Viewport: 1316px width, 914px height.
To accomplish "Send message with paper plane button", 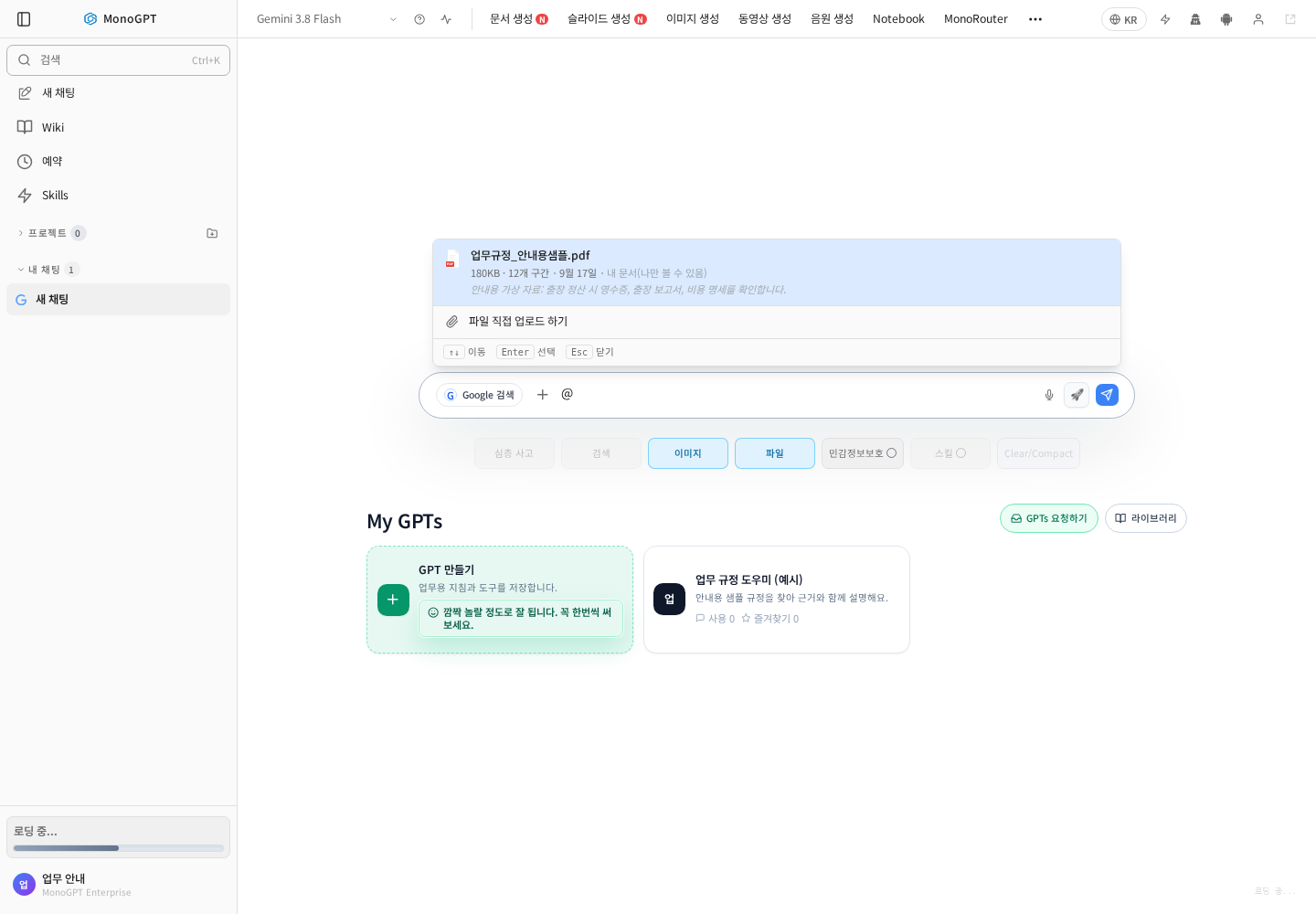I will coord(1107,395).
